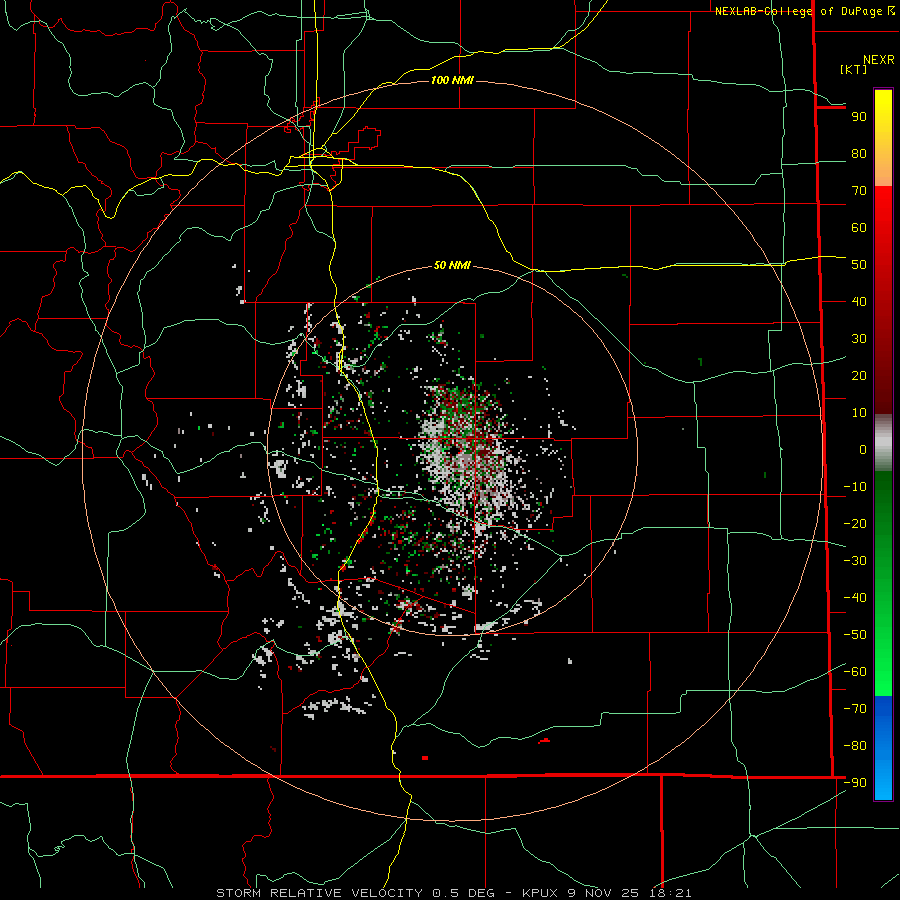
Task: Click the "NEXLAB-College of DuPage" header text
Action: click(x=801, y=11)
